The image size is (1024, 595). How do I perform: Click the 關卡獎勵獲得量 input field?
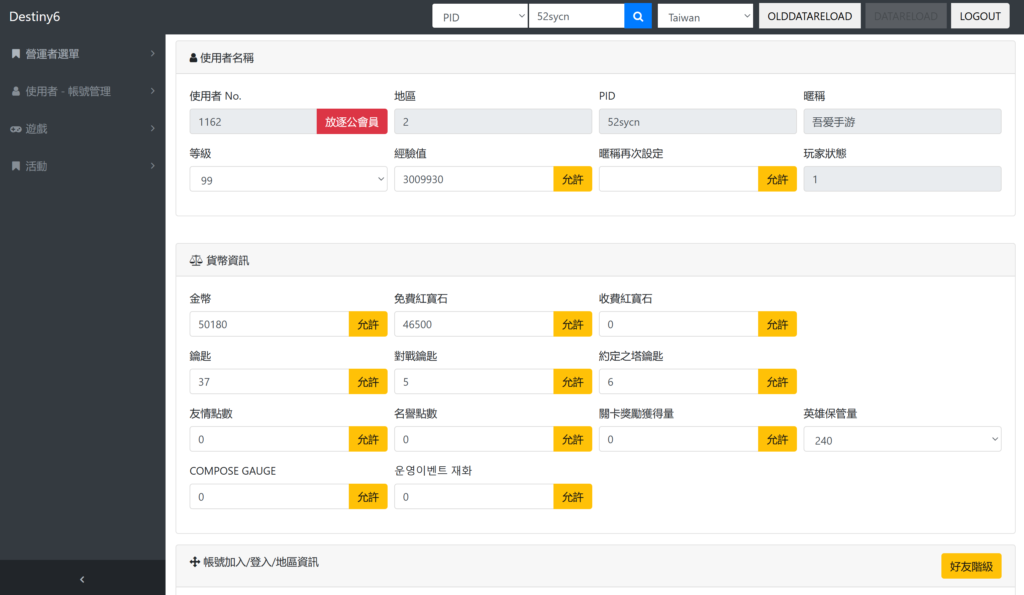pyautogui.click(x=678, y=439)
